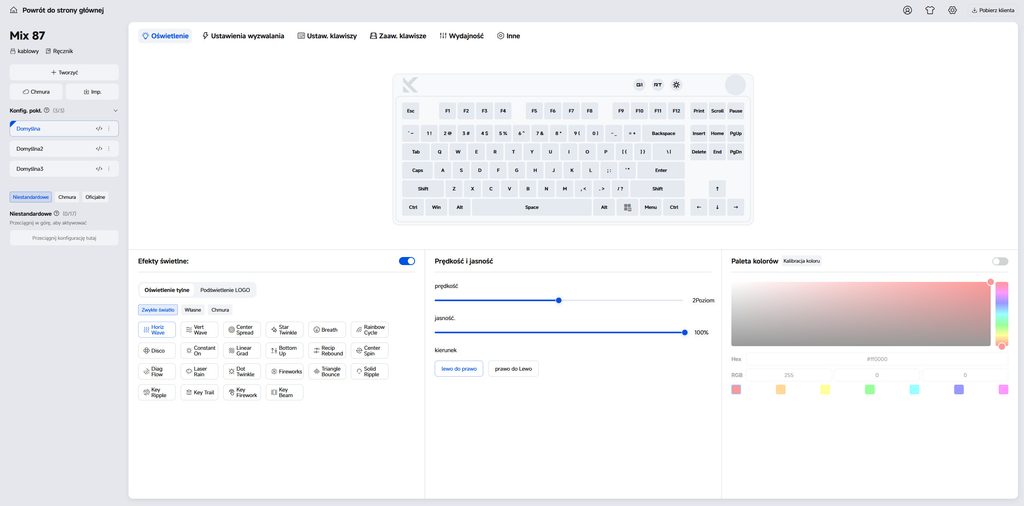Image resolution: width=1024 pixels, height=506 pixels.
Task: Select the Key Beam effect
Action: (284, 392)
